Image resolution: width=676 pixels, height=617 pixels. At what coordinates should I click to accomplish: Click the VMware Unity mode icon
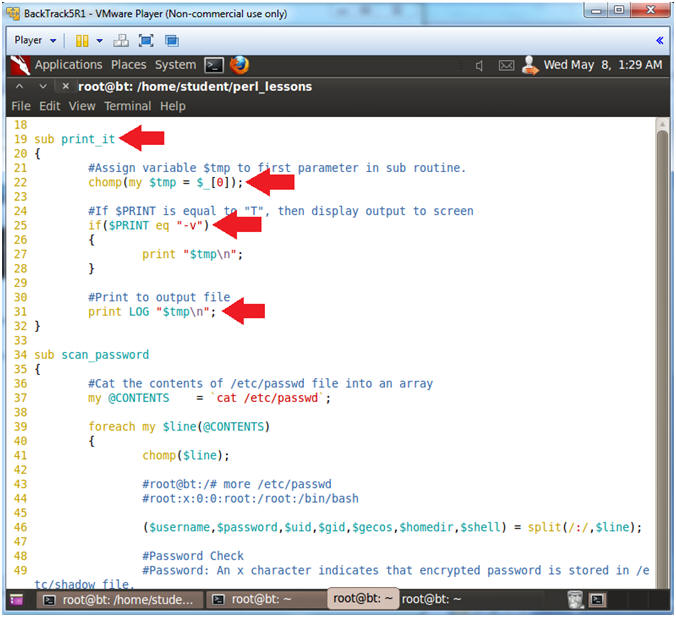172,41
